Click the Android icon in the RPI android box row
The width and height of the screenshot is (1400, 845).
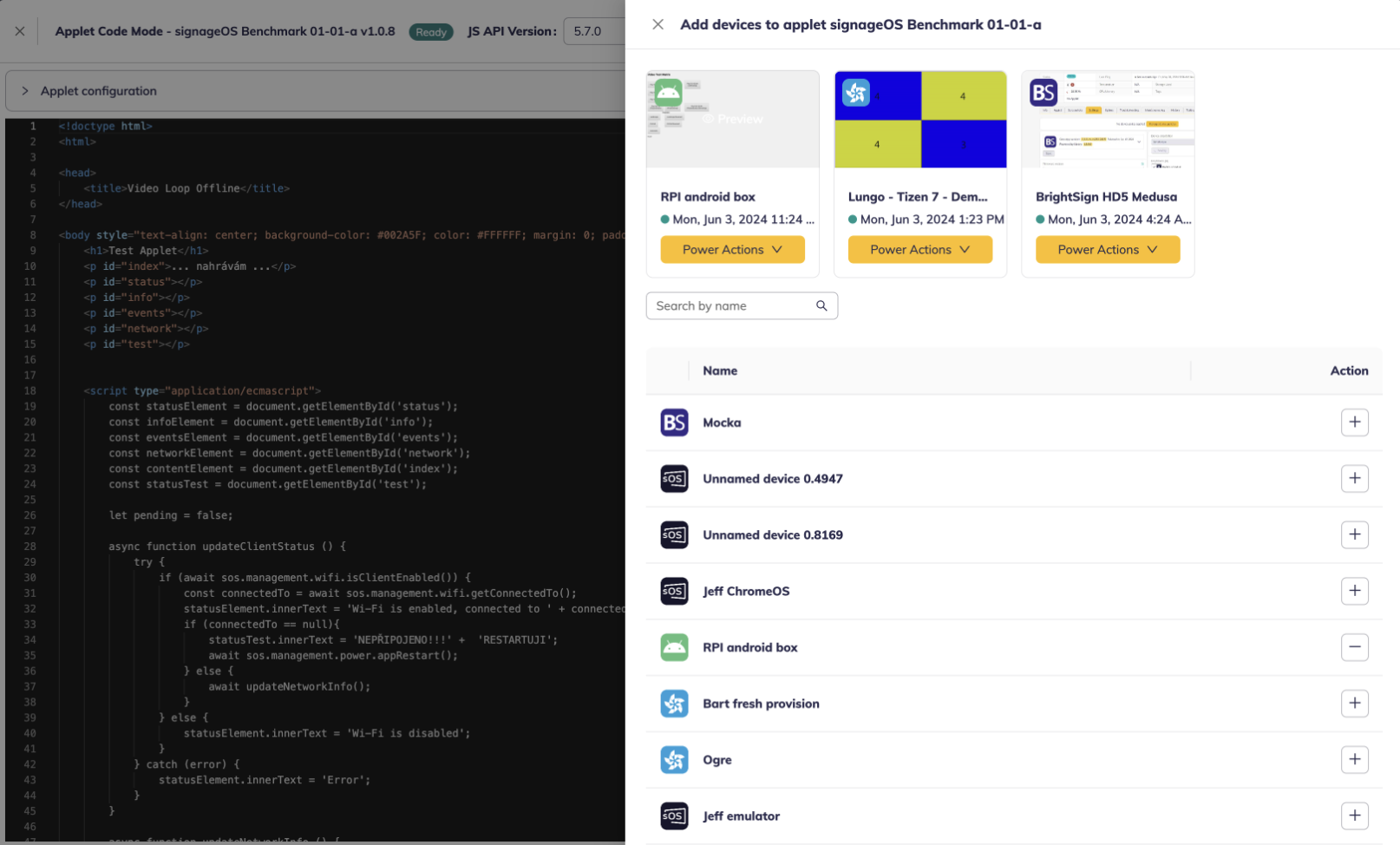point(674,647)
